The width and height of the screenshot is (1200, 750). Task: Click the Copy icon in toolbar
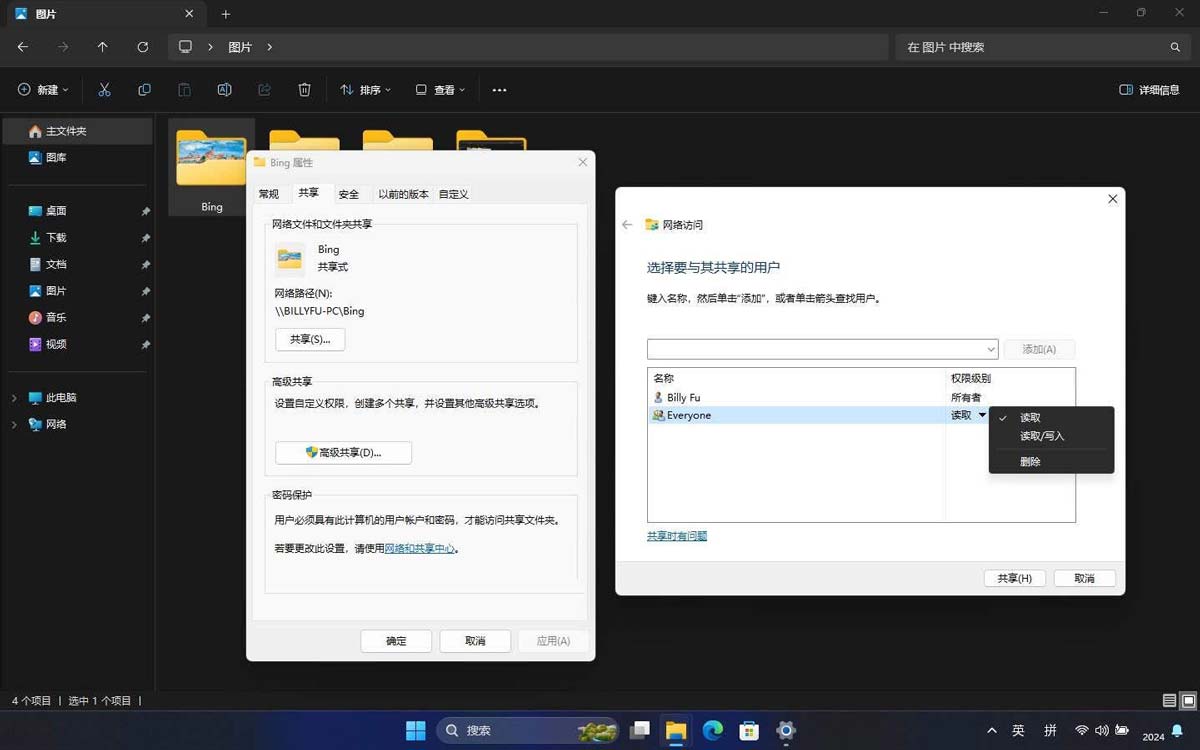pyautogui.click(x=144, y=90)
